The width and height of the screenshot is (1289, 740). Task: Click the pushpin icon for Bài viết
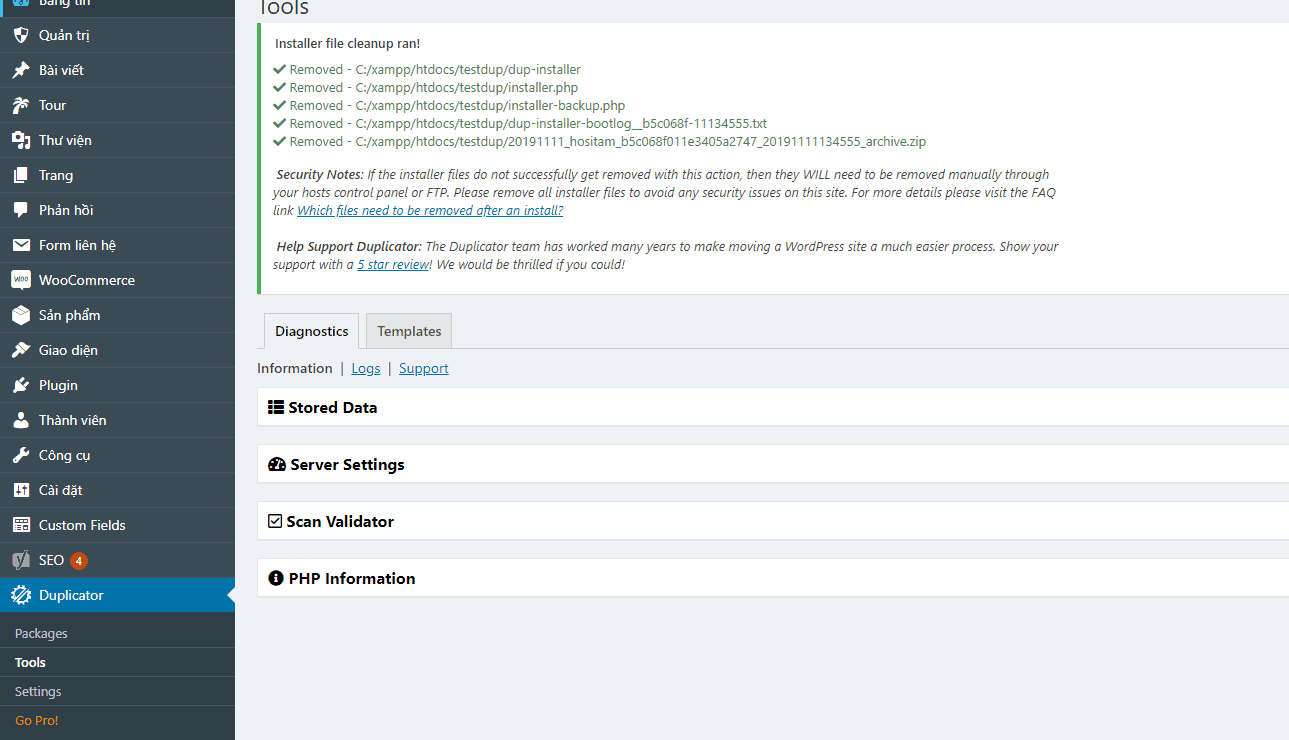tap(20, 70)
